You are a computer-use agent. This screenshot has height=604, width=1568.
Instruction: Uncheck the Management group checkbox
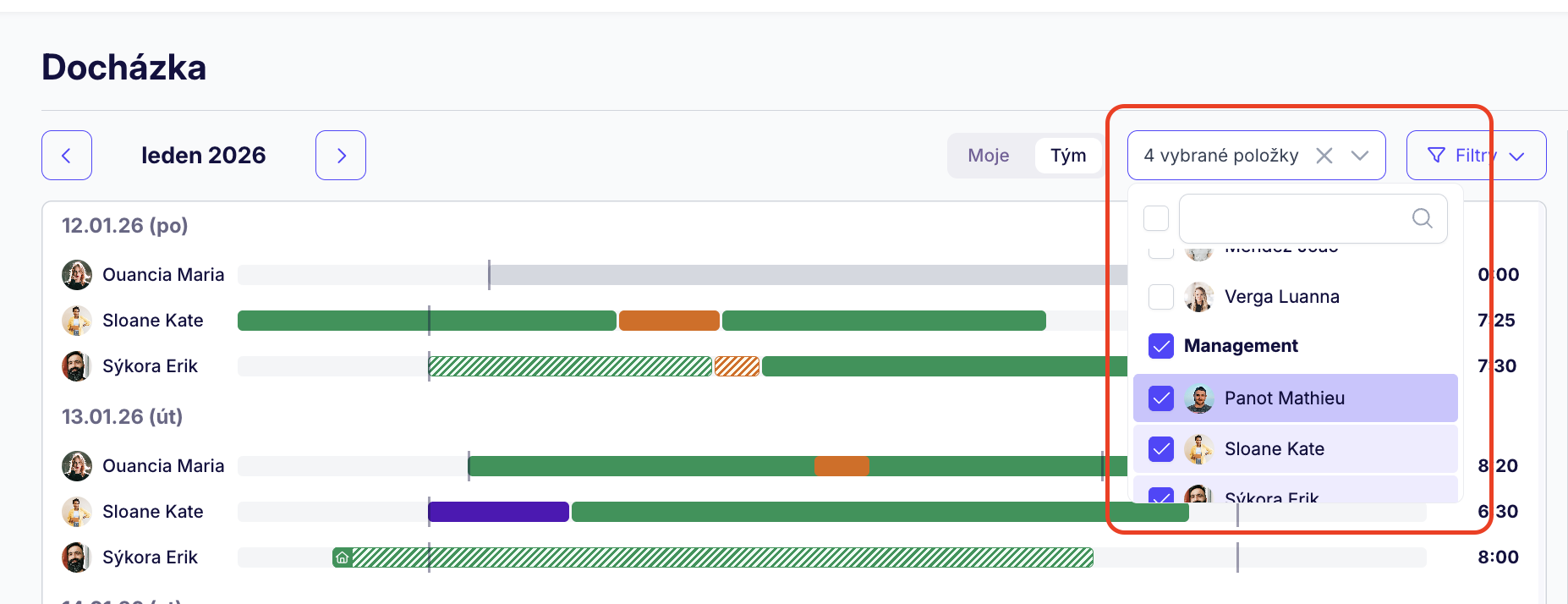point(1161,346)
